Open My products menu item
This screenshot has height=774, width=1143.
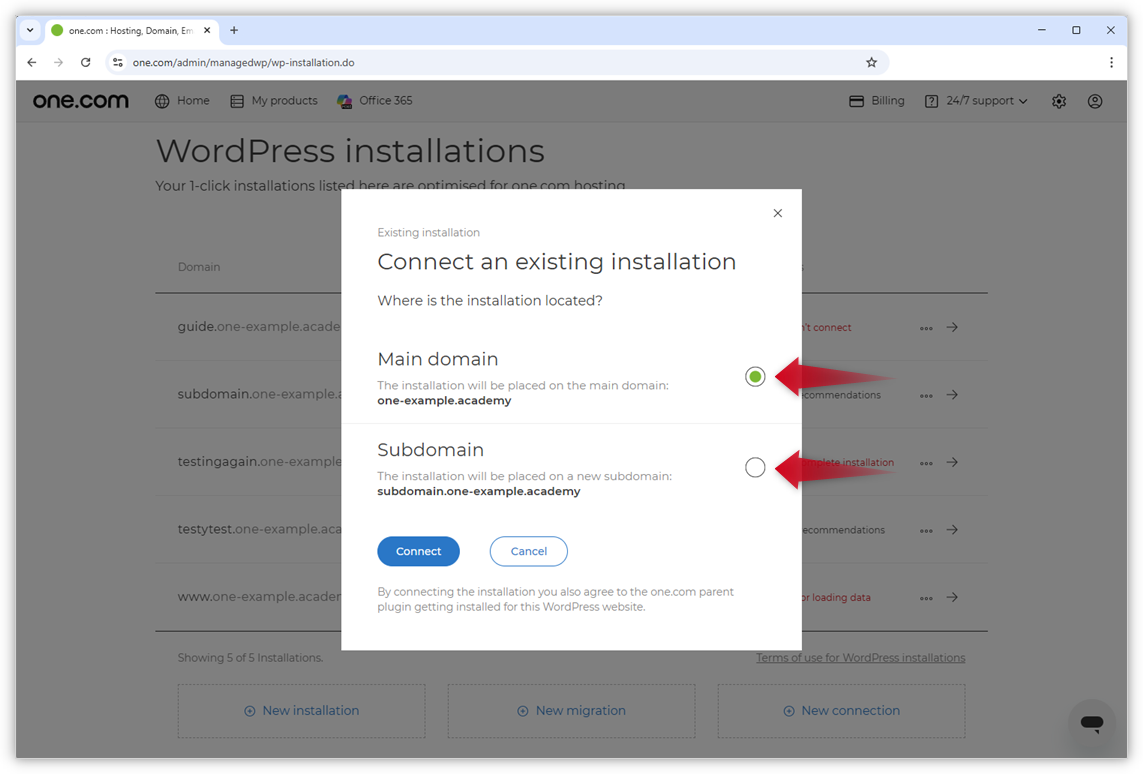coord(274,101)
